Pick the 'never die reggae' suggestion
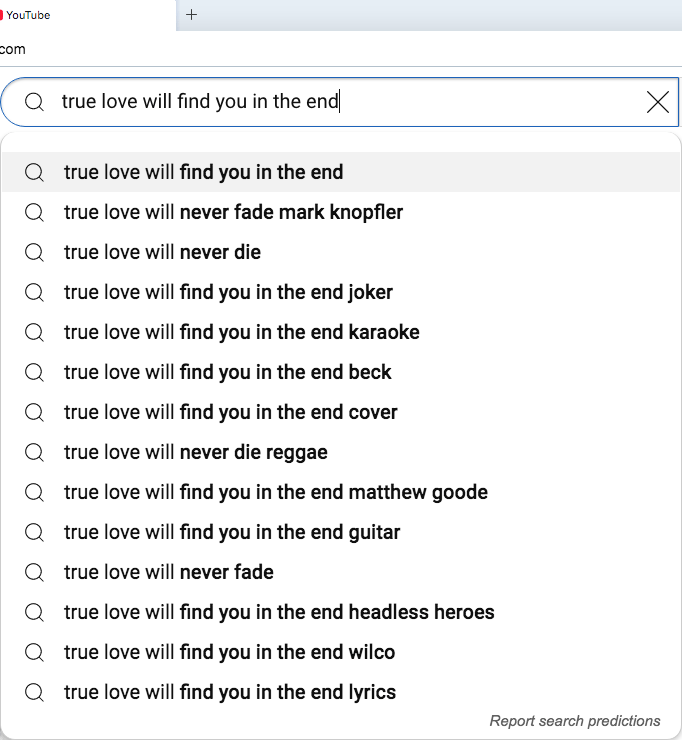 click(195, 452)
